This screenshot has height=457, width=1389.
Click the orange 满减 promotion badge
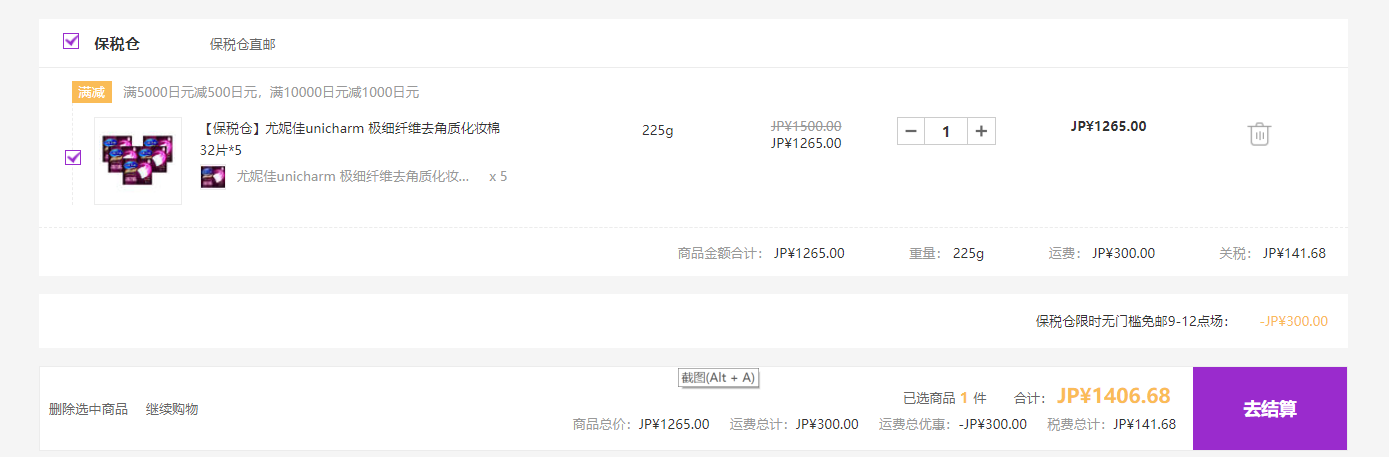pyautogui.click(x=91, y=92)
